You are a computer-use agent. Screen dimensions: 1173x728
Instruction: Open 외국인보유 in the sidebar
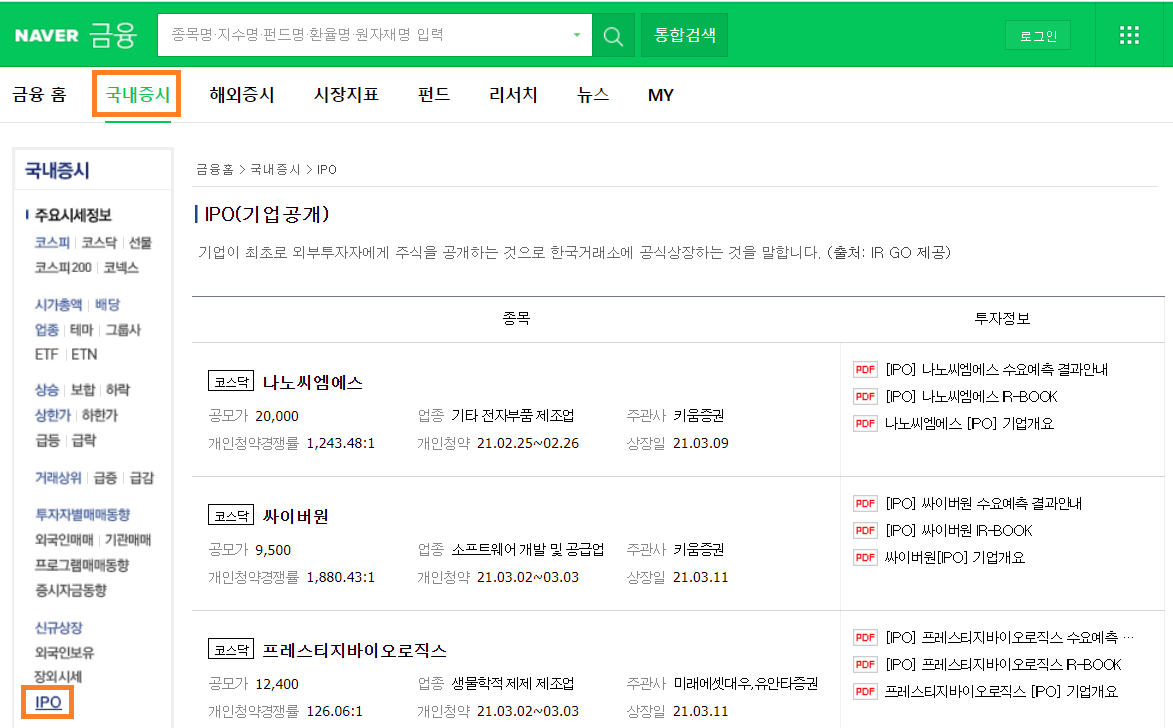64,652
